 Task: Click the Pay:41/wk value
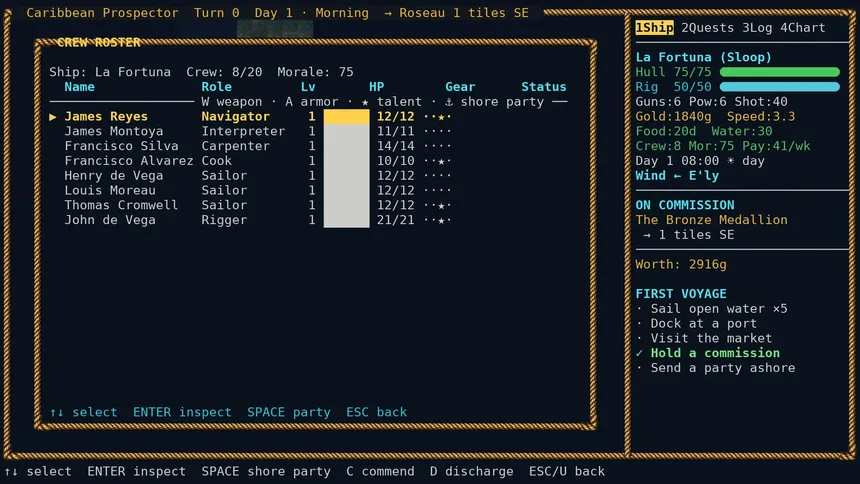click(776, 146)
